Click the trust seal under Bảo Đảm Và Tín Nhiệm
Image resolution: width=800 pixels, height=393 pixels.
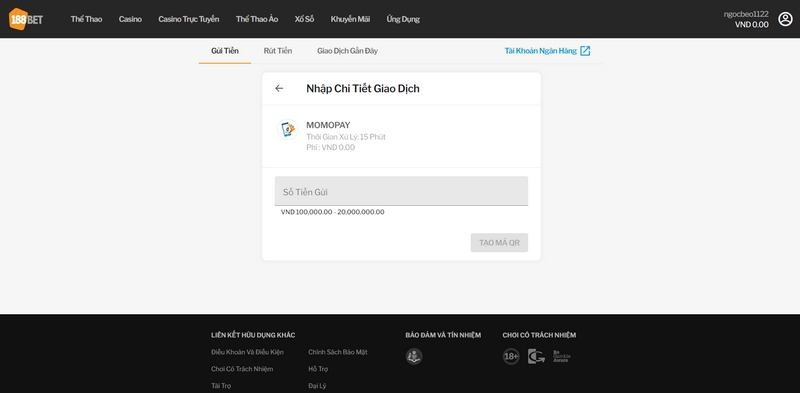coord(414,356)
